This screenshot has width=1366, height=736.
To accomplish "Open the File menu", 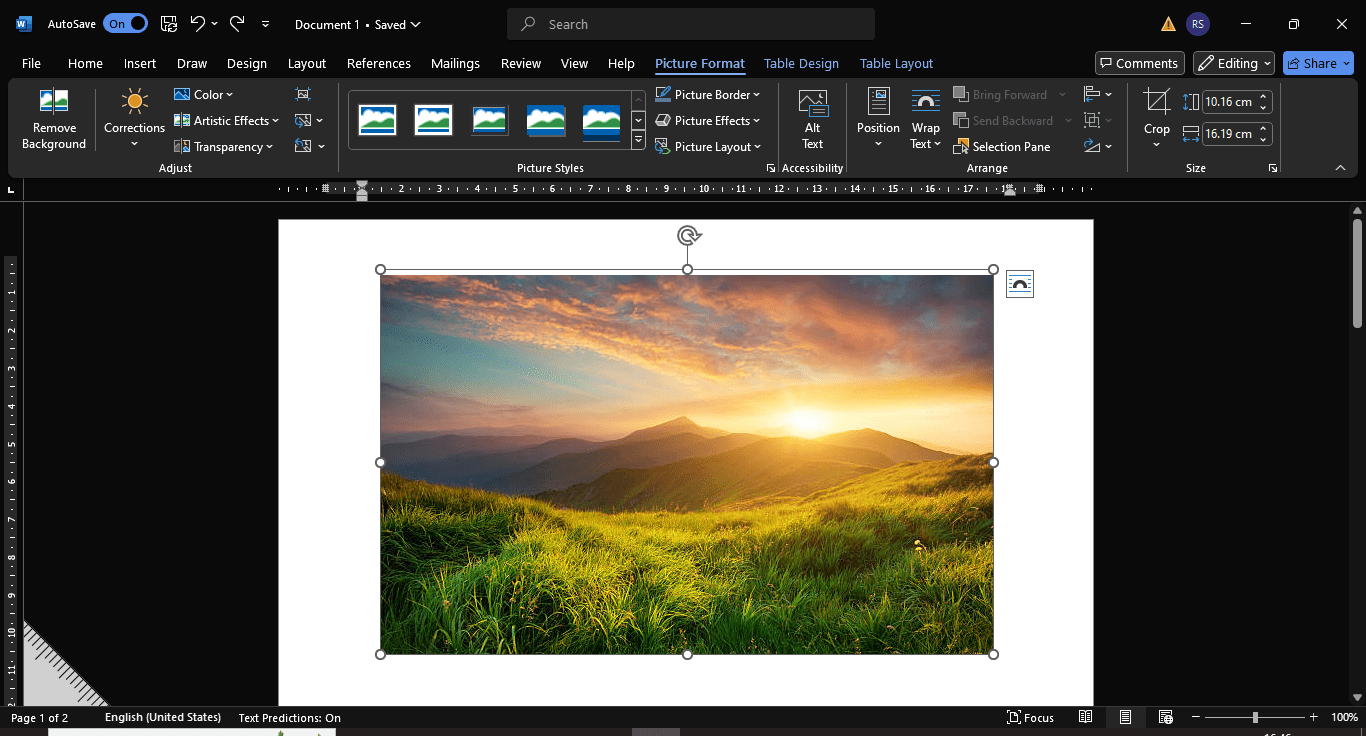I will coord(31,63).
